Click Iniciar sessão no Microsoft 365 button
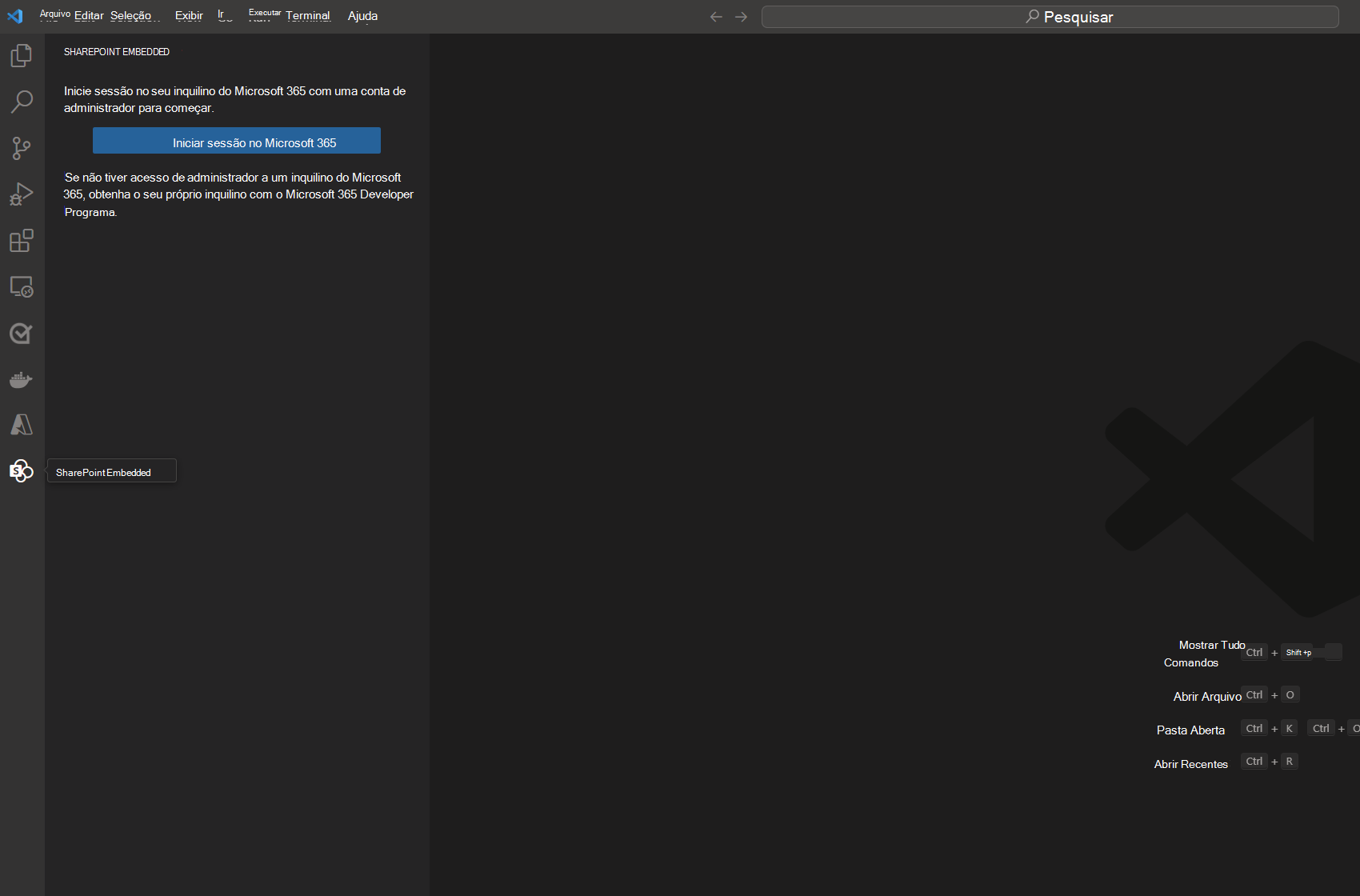 237,141
